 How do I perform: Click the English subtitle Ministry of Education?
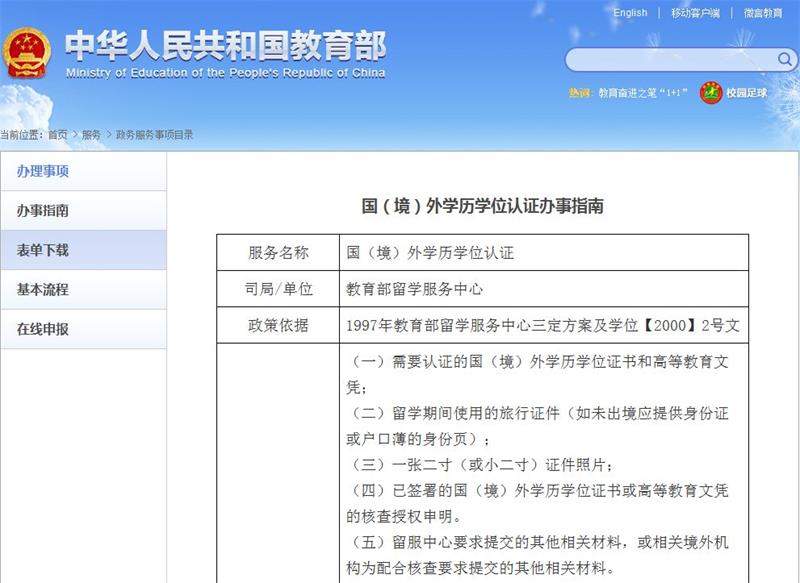pos(225,73)
